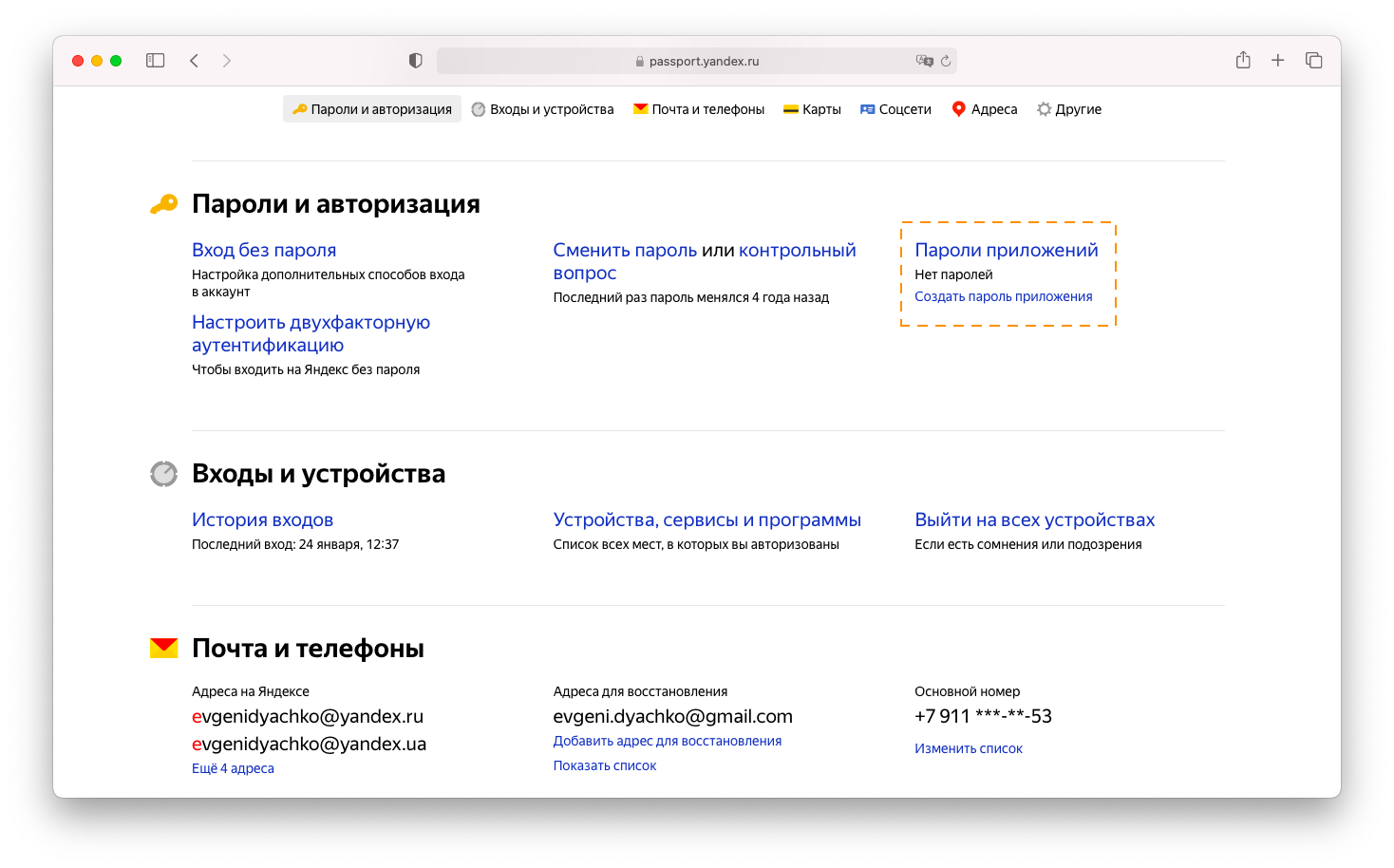Switch to Соцсети tab
The width and height of the screenshot is (1394, 868).
pyautogui.click(x=895, y=109)
